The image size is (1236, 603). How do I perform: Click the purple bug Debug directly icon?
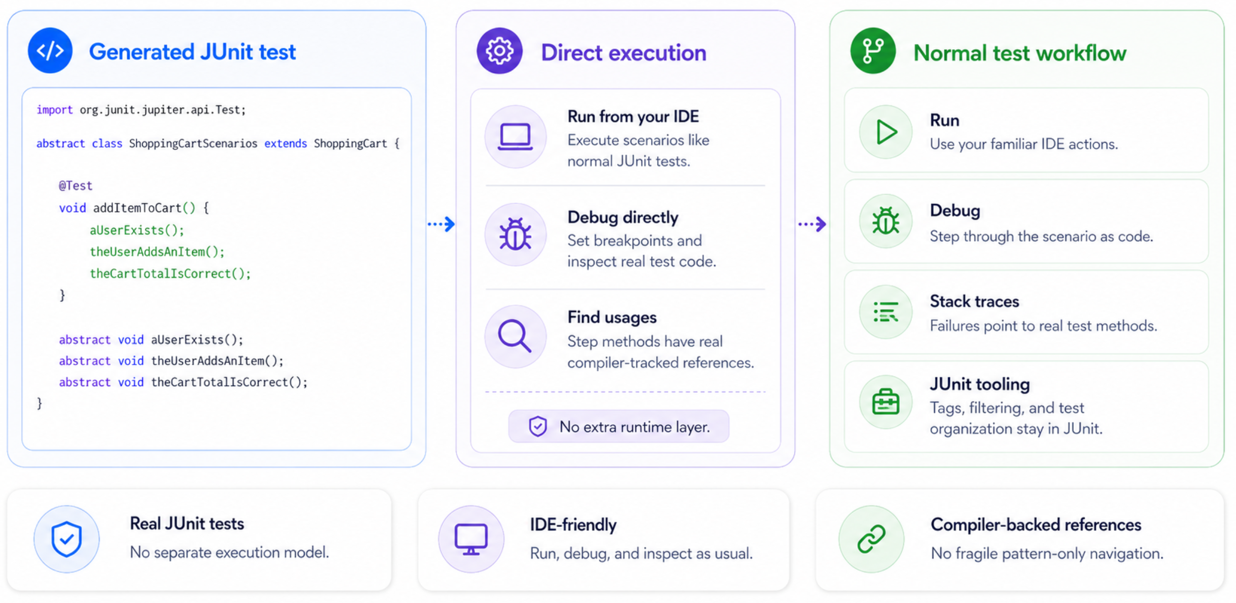(516, 235)
